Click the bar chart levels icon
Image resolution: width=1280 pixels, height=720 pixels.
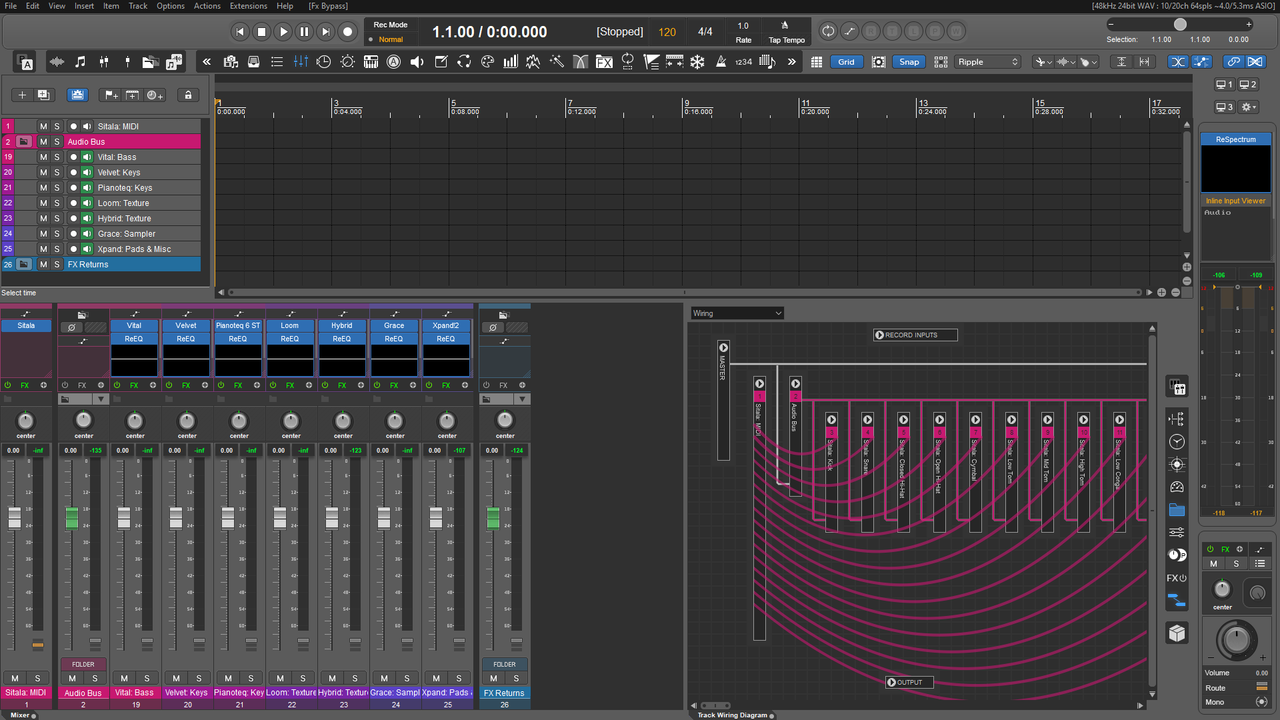[511, 62]
